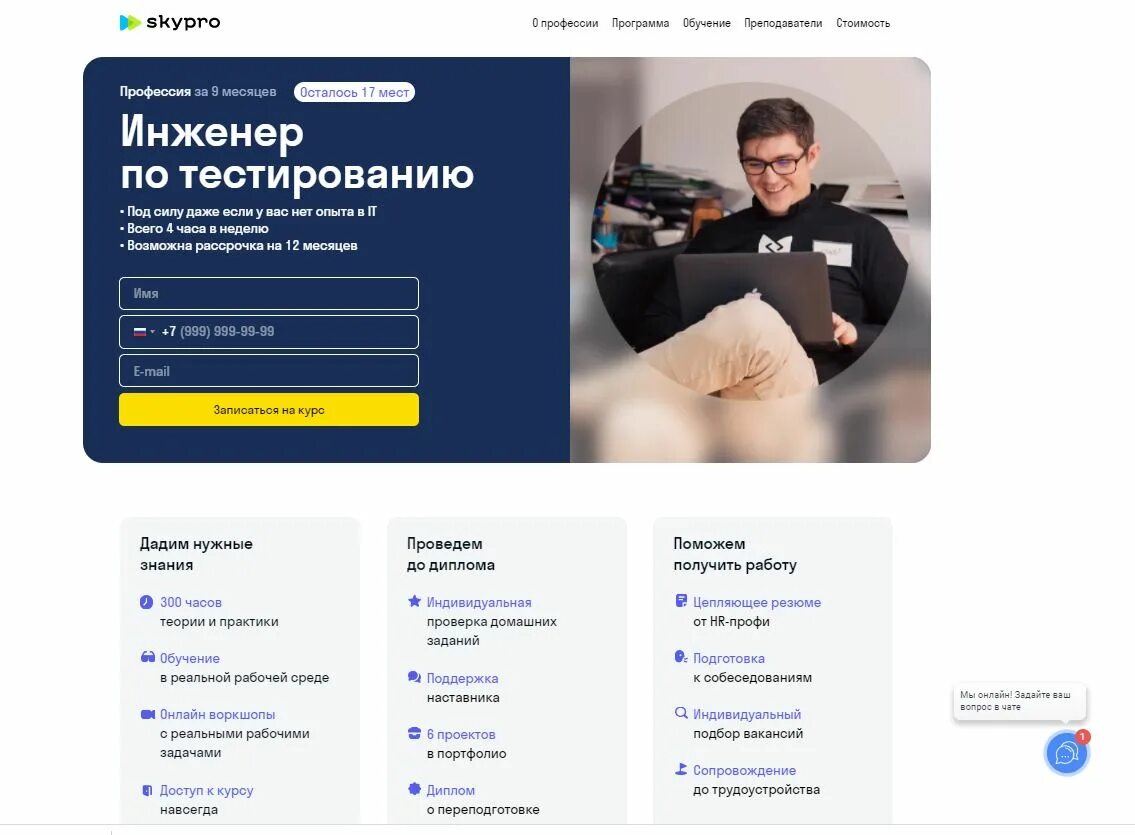The image size is (1135, 835).
Task: Click the video camera icon by Онлайн воркшопы
Action: coord(148,714)
